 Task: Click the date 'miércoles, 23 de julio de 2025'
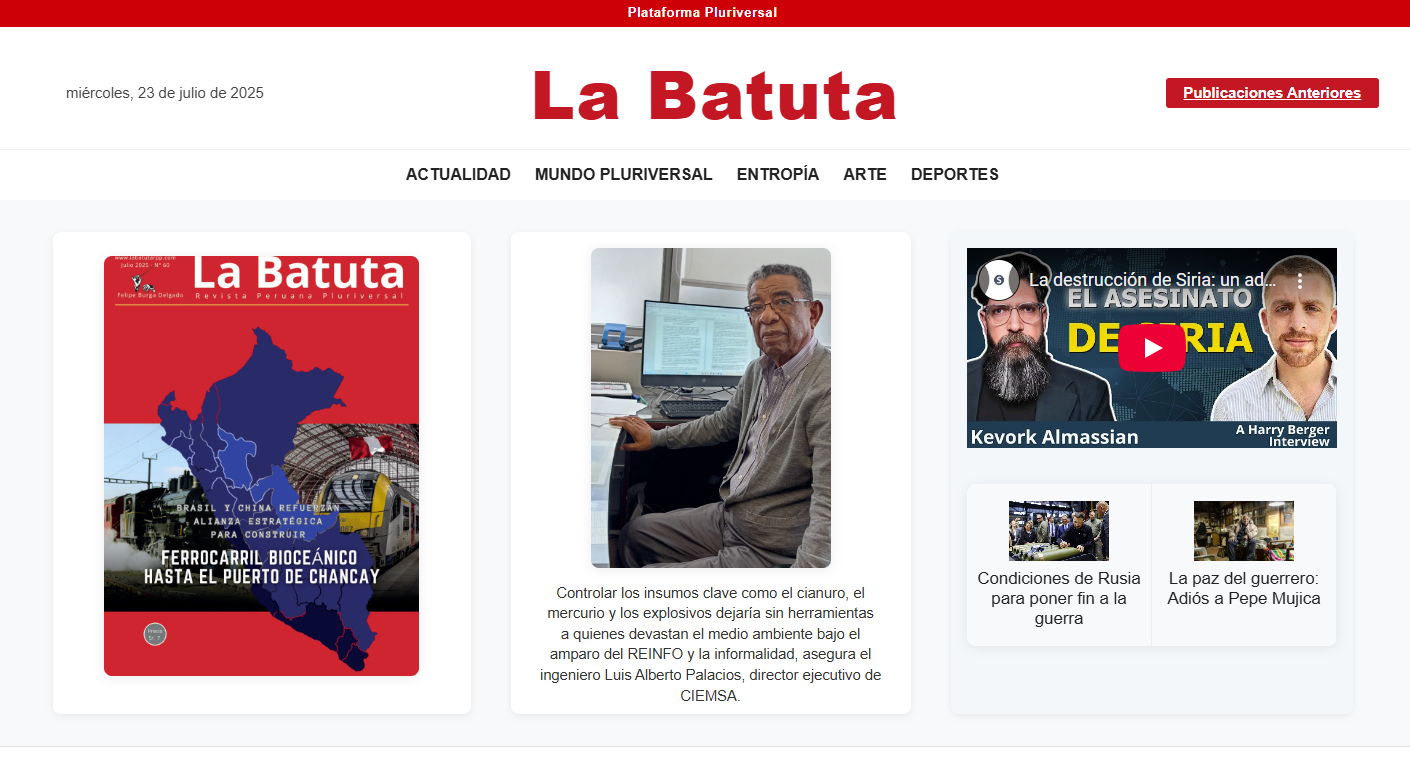tap(165, 93)
